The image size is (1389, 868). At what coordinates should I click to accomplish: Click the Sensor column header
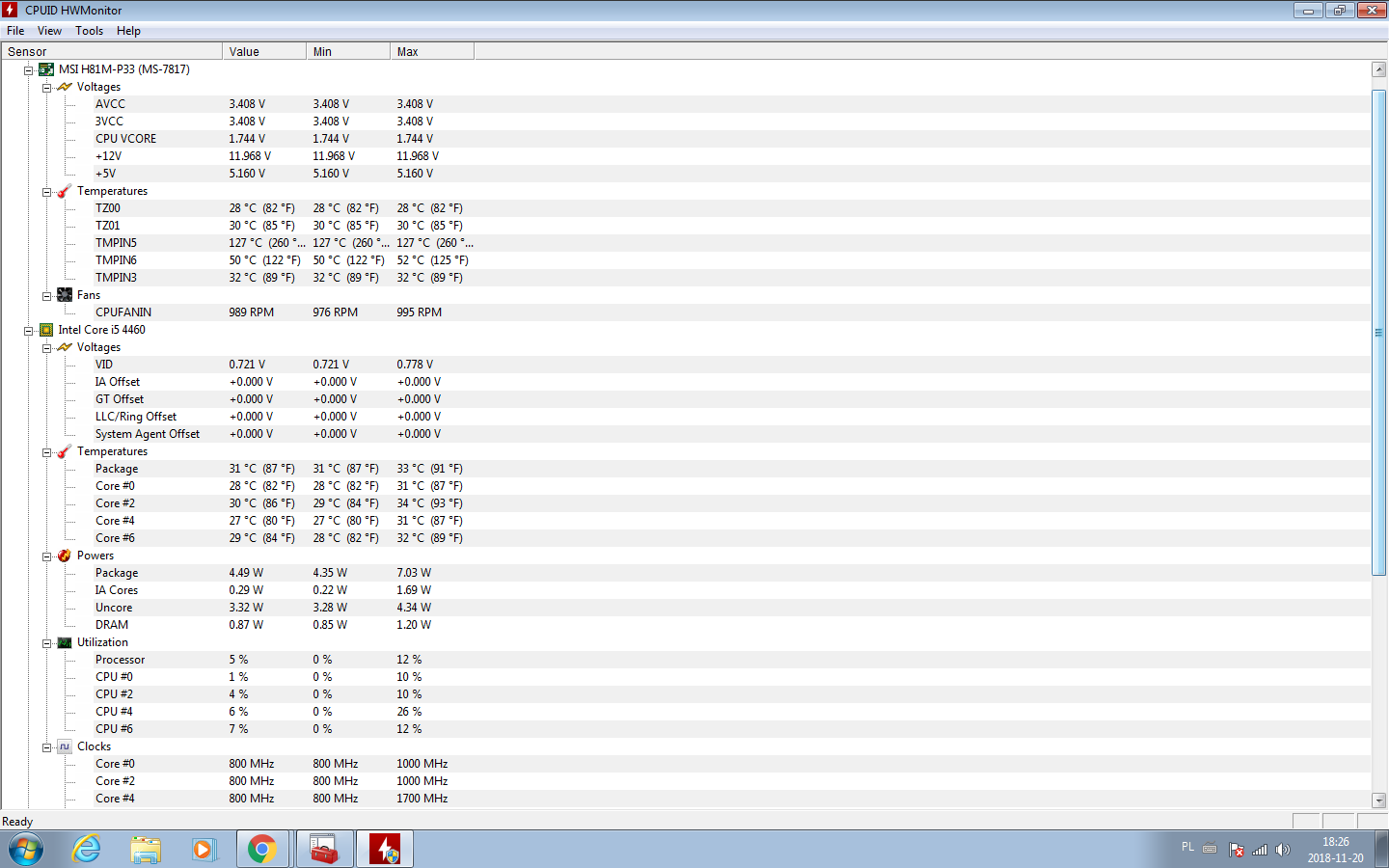pos(112,51)
